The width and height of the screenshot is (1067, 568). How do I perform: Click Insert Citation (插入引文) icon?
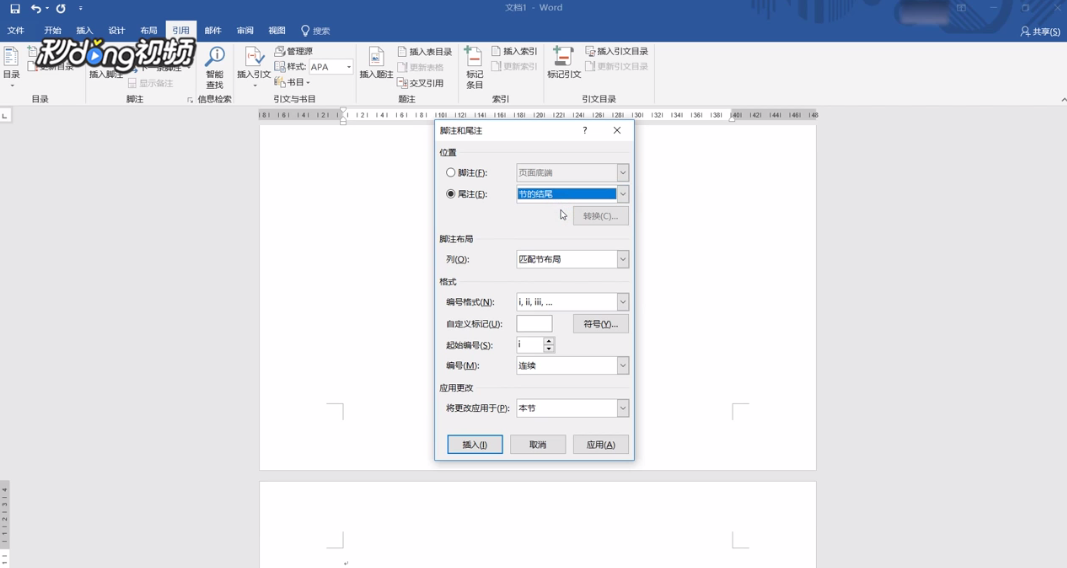click(254, 66)
